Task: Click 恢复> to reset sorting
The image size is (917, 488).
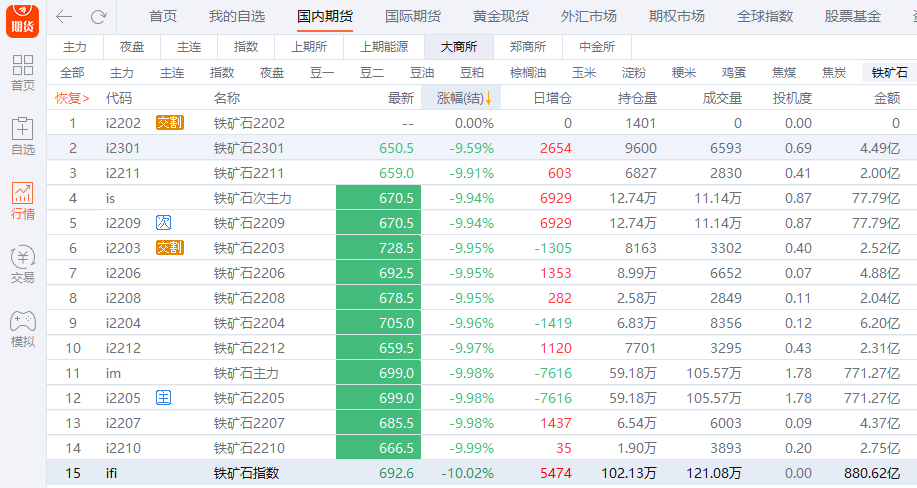Action: pos(72,98)
